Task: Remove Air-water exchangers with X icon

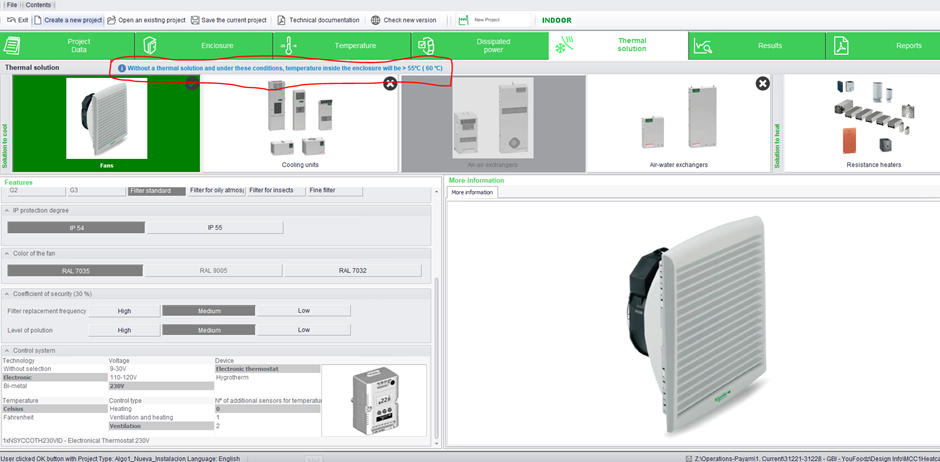Action: tap(762, 84)
